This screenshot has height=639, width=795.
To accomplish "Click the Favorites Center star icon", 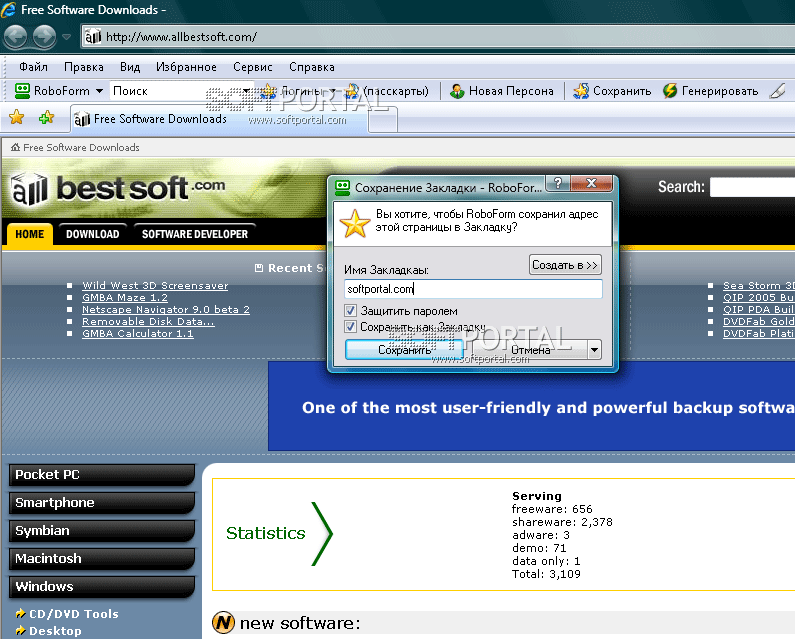I will click(17, 117).
